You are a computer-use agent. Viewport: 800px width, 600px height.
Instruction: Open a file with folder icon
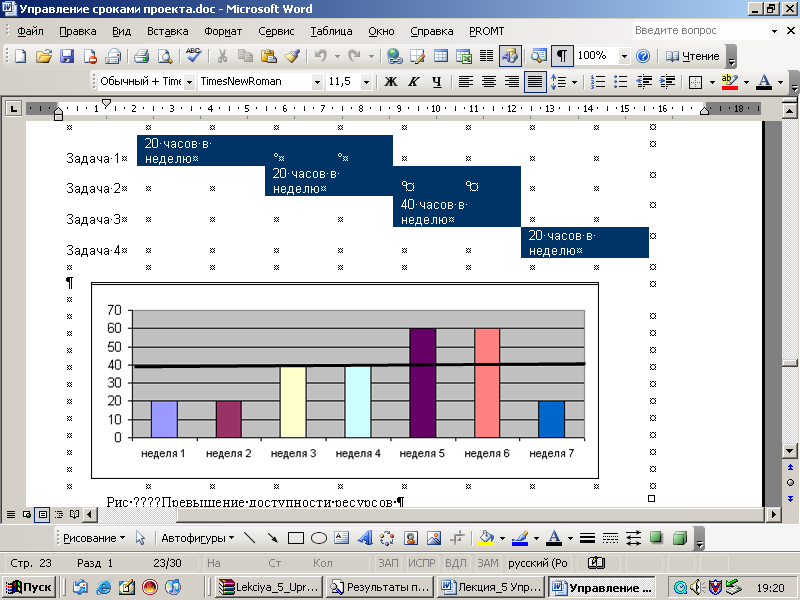(44, 56)
